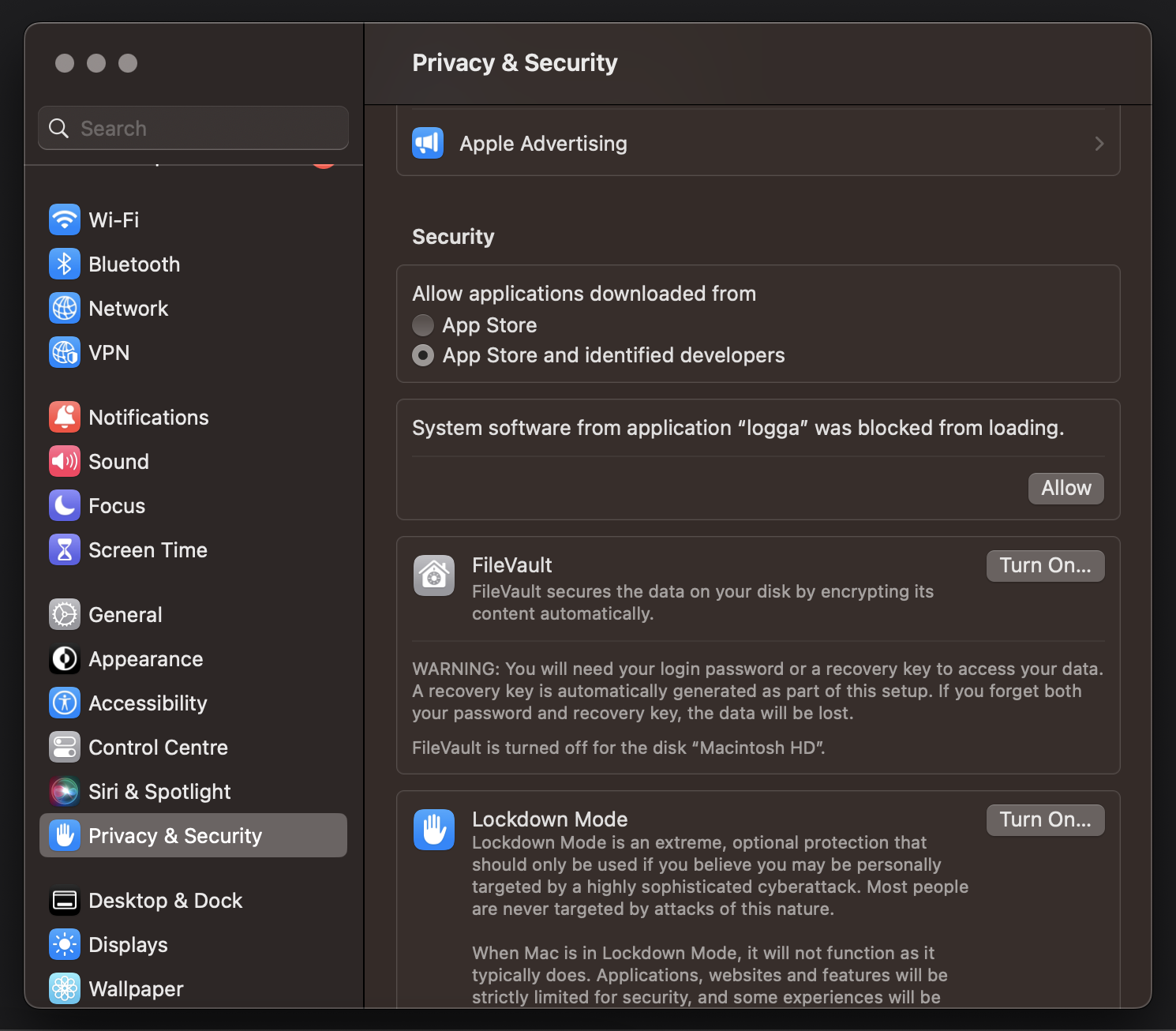Open Network settings

tap(64, 308)
